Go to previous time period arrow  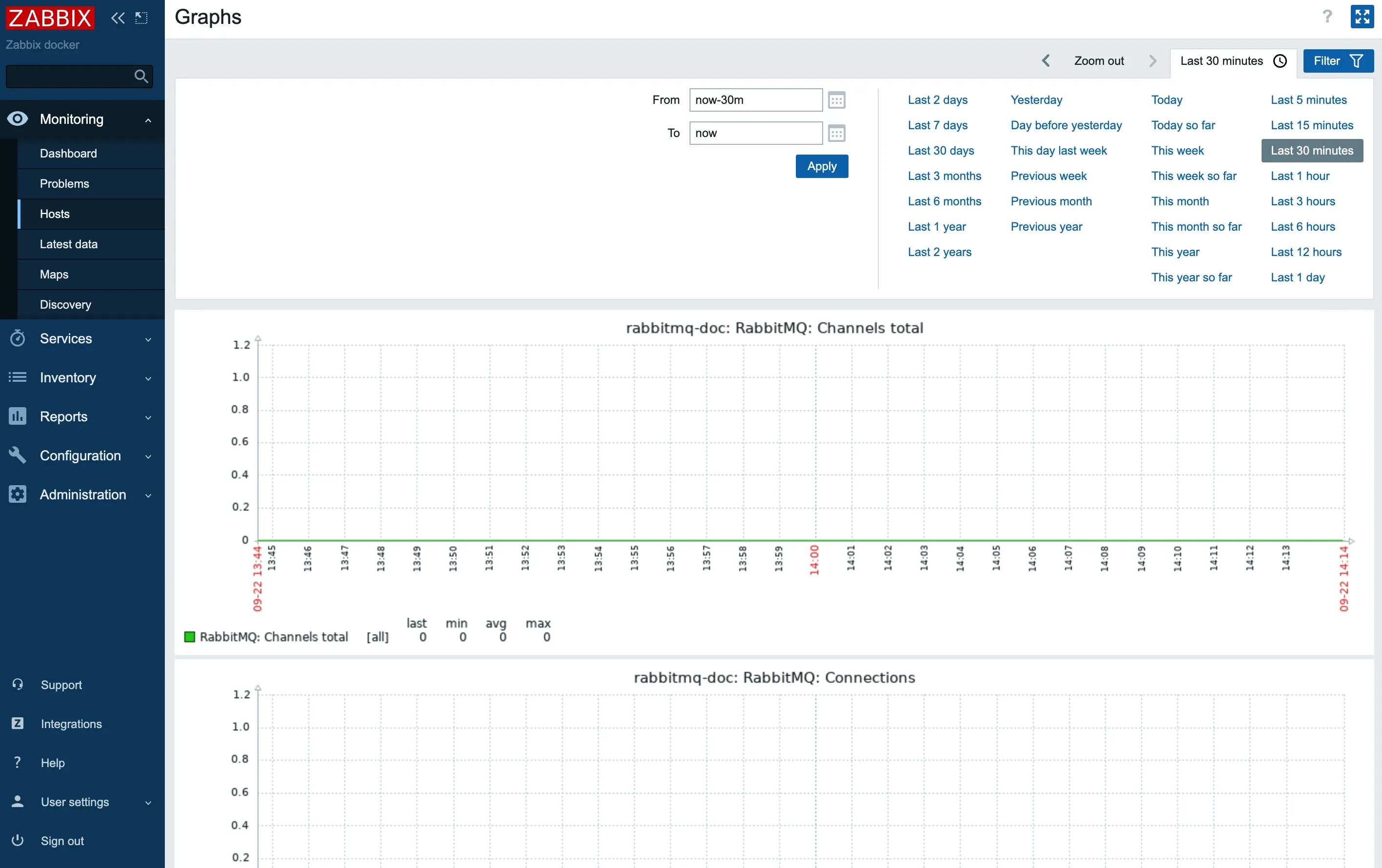[x=1046, y=61]
